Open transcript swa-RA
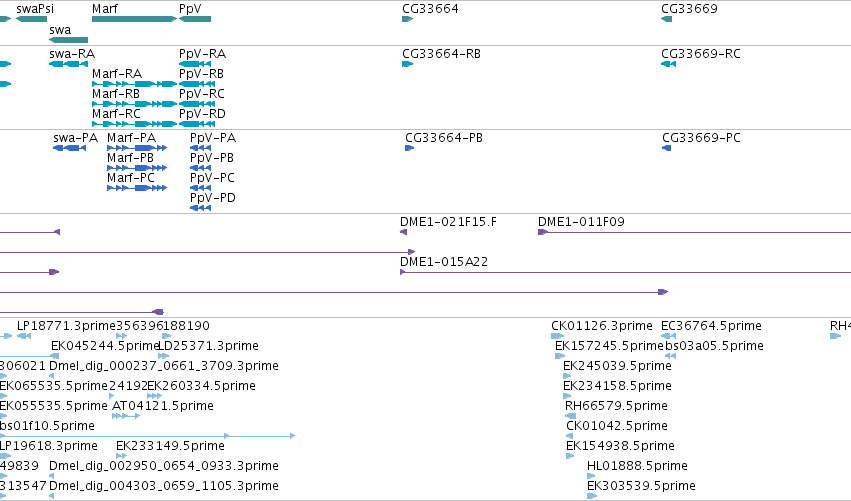 (72, 54)
